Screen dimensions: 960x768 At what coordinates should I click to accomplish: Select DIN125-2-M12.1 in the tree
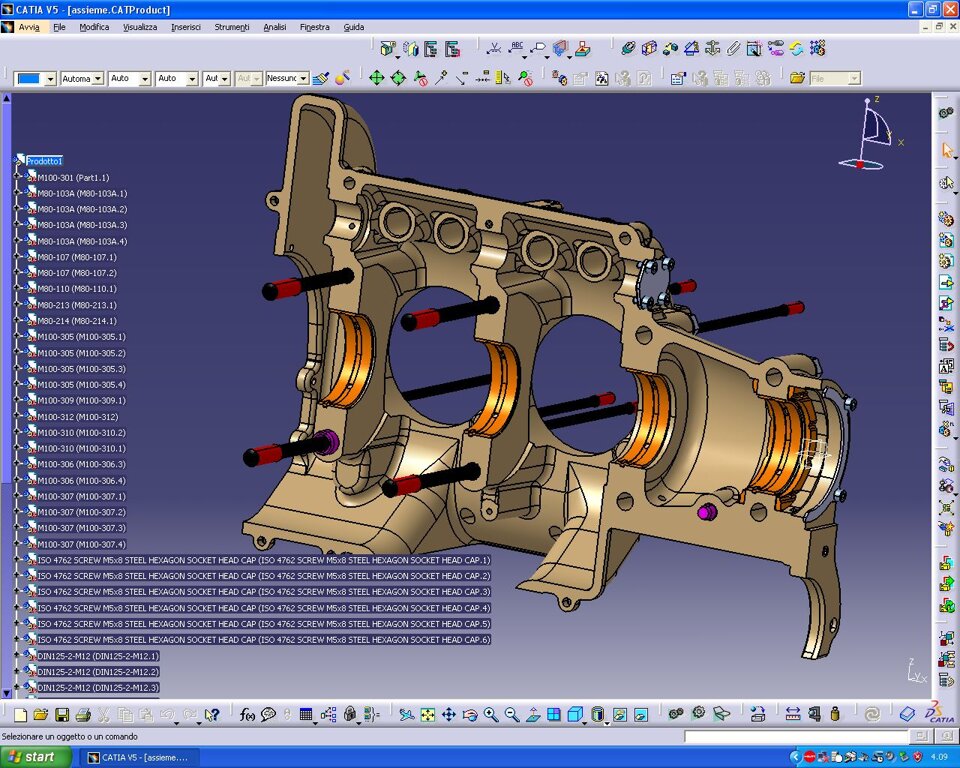point(98,656)
